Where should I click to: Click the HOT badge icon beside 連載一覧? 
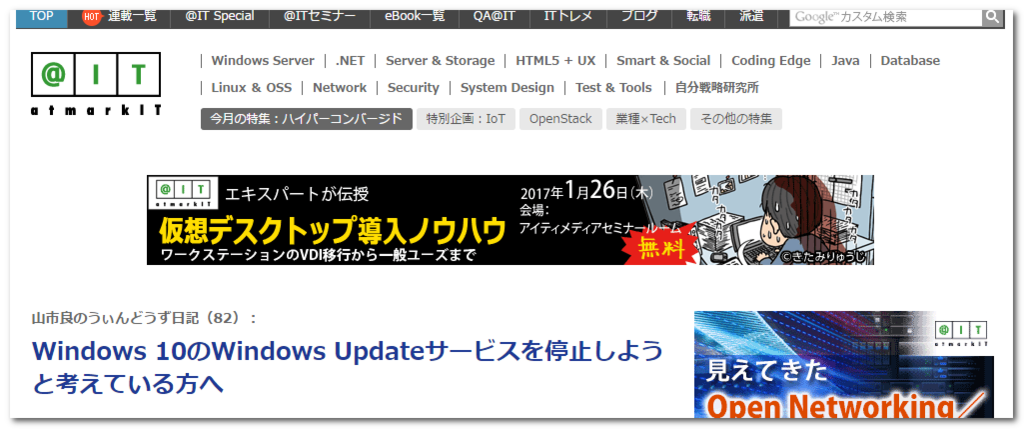point(92,18)
